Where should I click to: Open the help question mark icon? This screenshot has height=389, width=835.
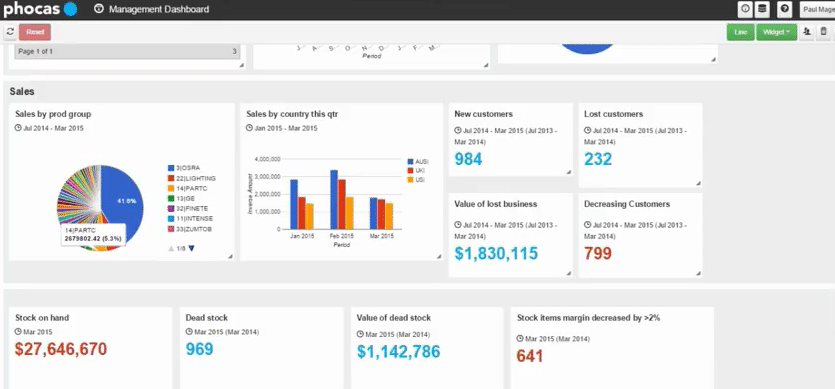click(784, 9)
